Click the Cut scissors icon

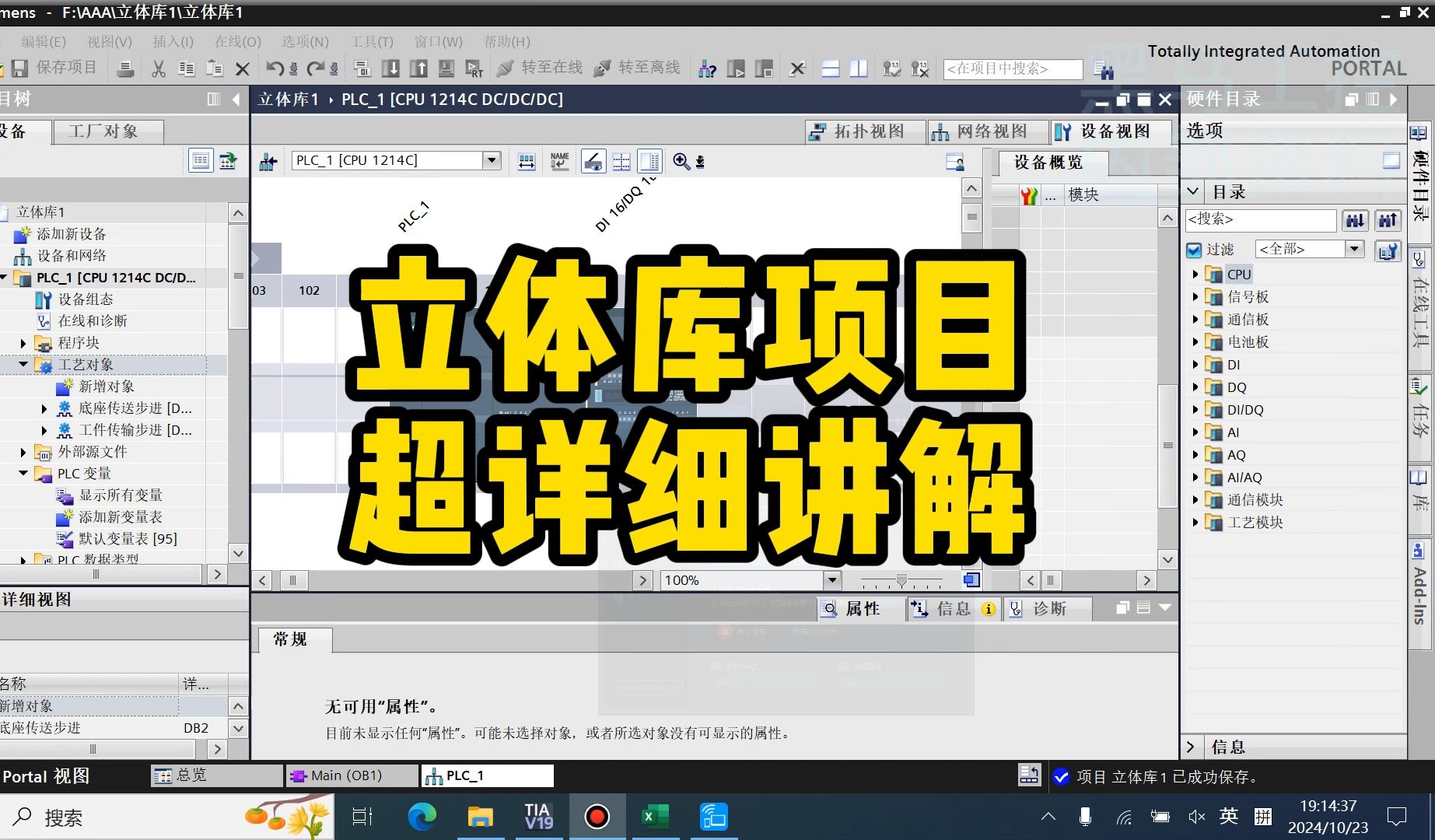[x=159, y=68]
